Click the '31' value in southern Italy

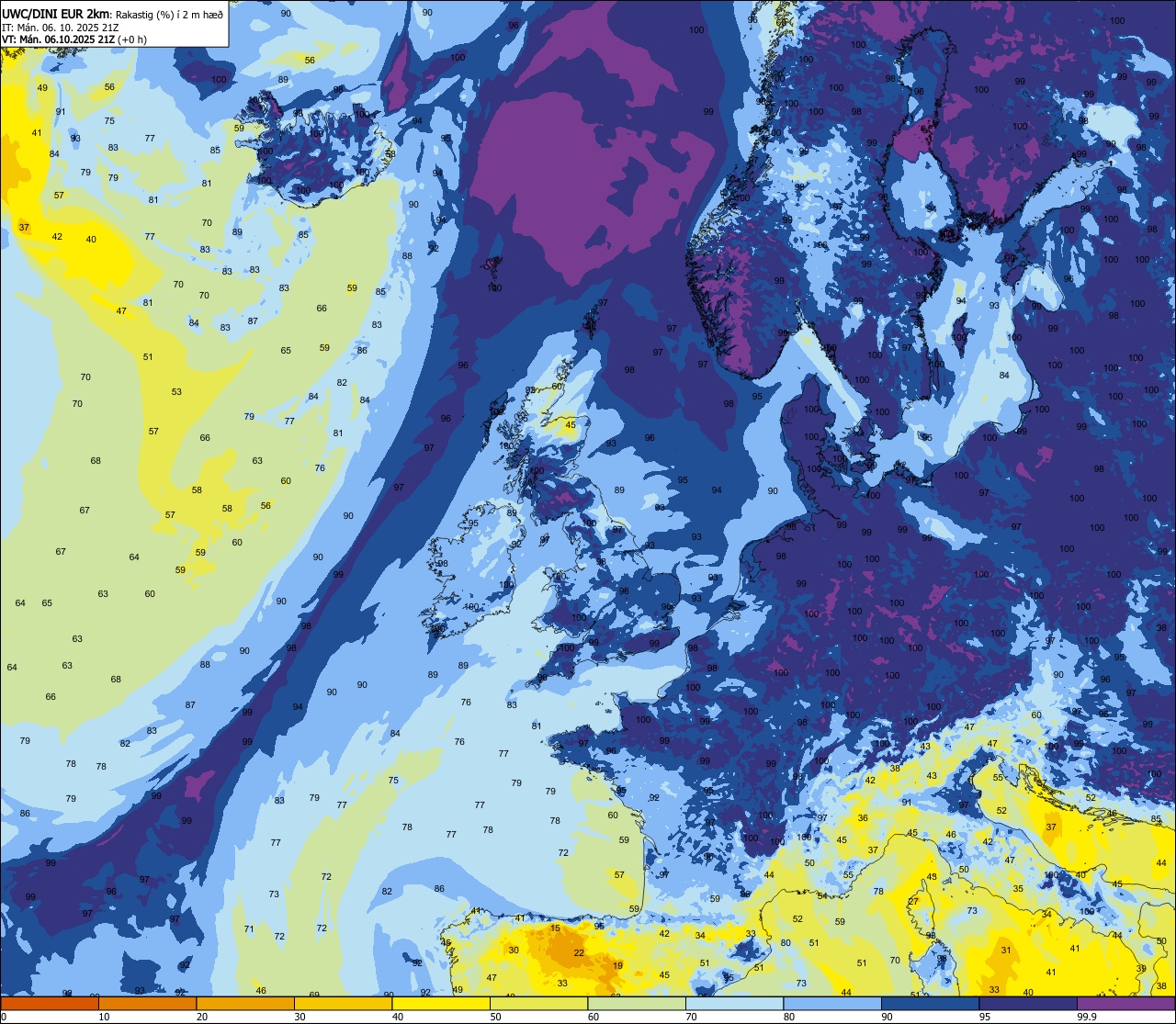1006,951
